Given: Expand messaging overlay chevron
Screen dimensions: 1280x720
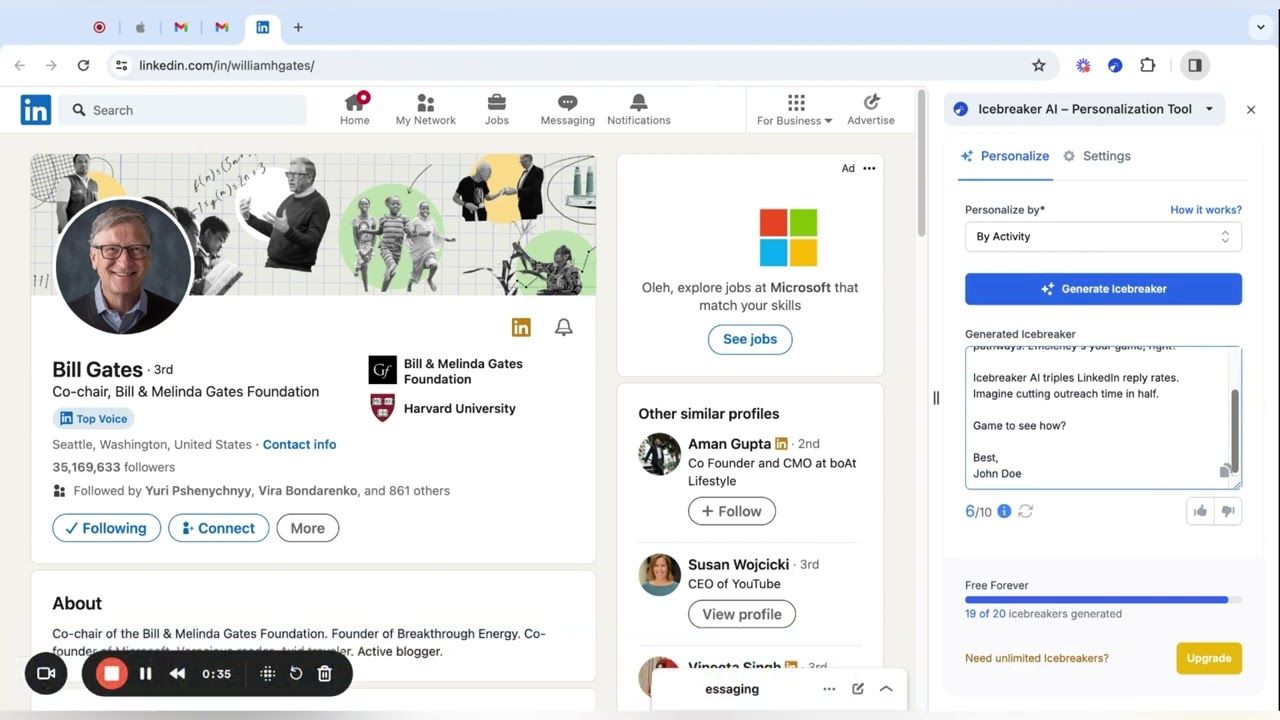Looking at the screenshot, I should tap(886, 689).
